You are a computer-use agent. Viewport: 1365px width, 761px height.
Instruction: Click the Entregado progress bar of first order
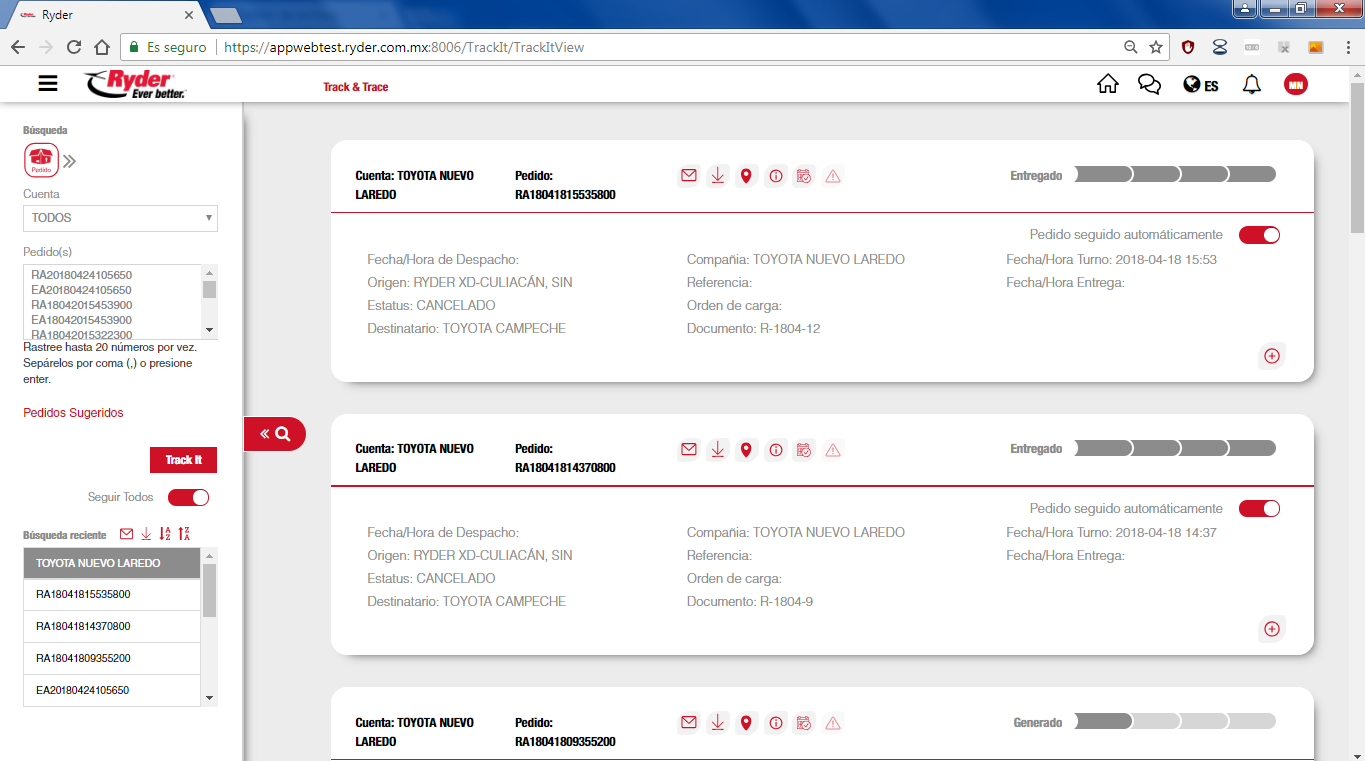tap(1175, 175)
